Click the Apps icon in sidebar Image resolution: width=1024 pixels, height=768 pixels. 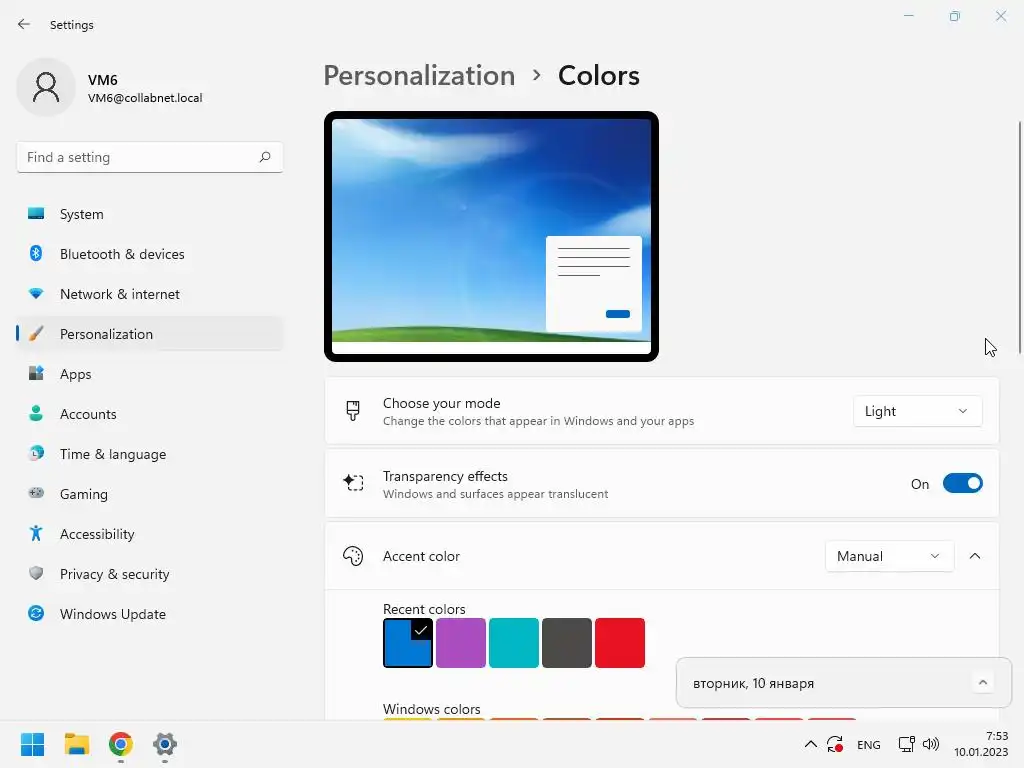36,374
